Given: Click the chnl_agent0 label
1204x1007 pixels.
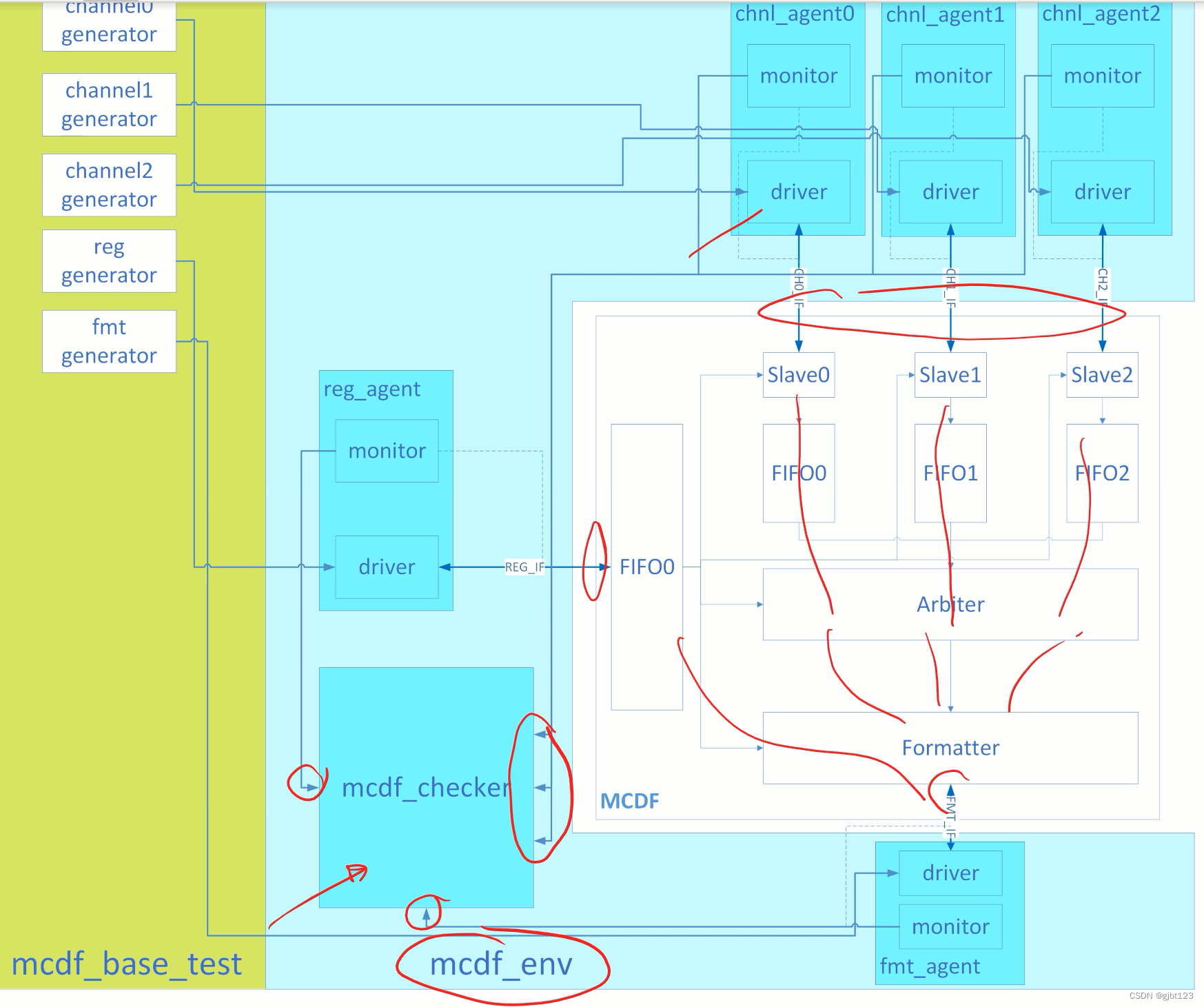Looking at the screenshot, I should (x=795, y=14).
